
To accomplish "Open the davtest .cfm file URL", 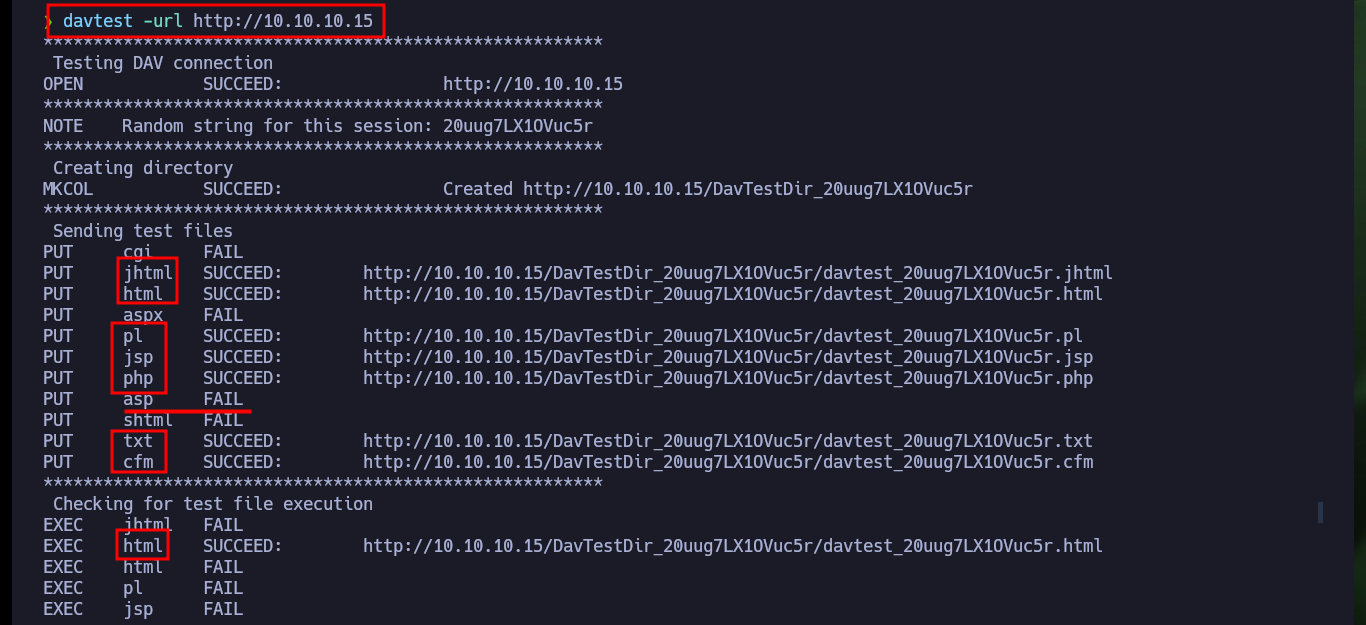I will tap(728, 462).
